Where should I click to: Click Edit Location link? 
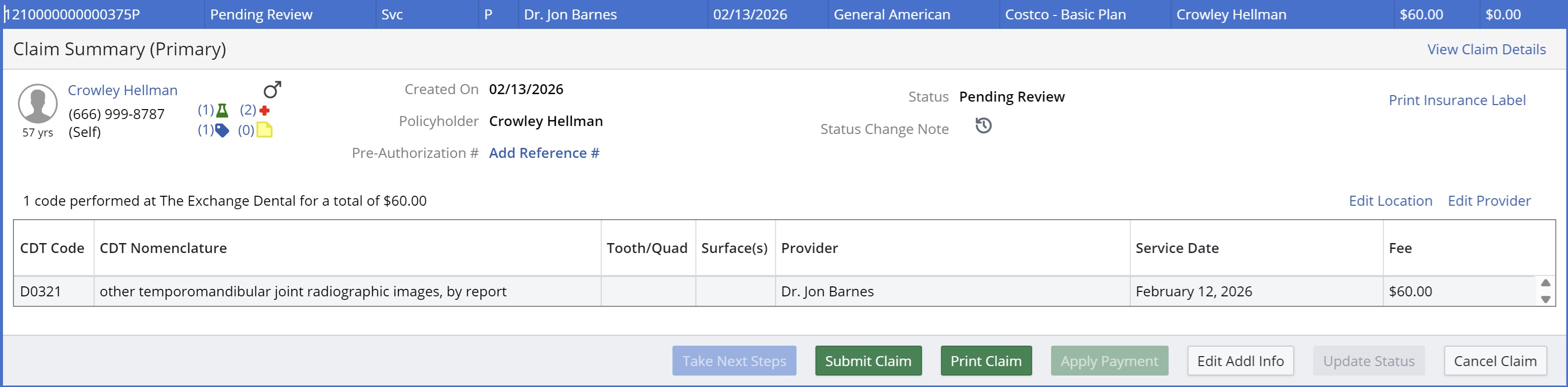pyautogui.click(x=1390, y=201)
